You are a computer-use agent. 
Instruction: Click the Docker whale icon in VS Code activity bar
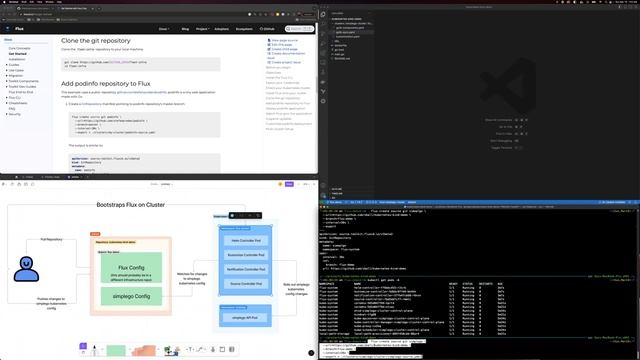tap(323, 82)
